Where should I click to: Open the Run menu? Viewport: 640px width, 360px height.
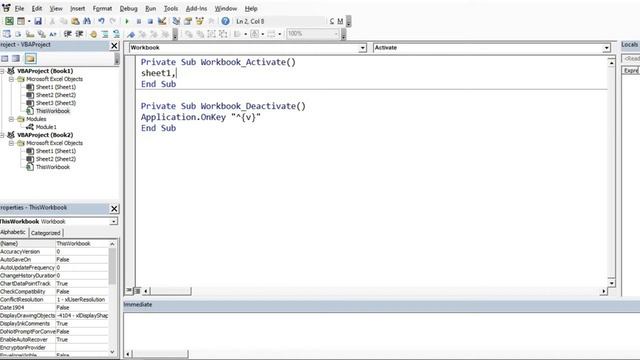[x=151, y=8]
